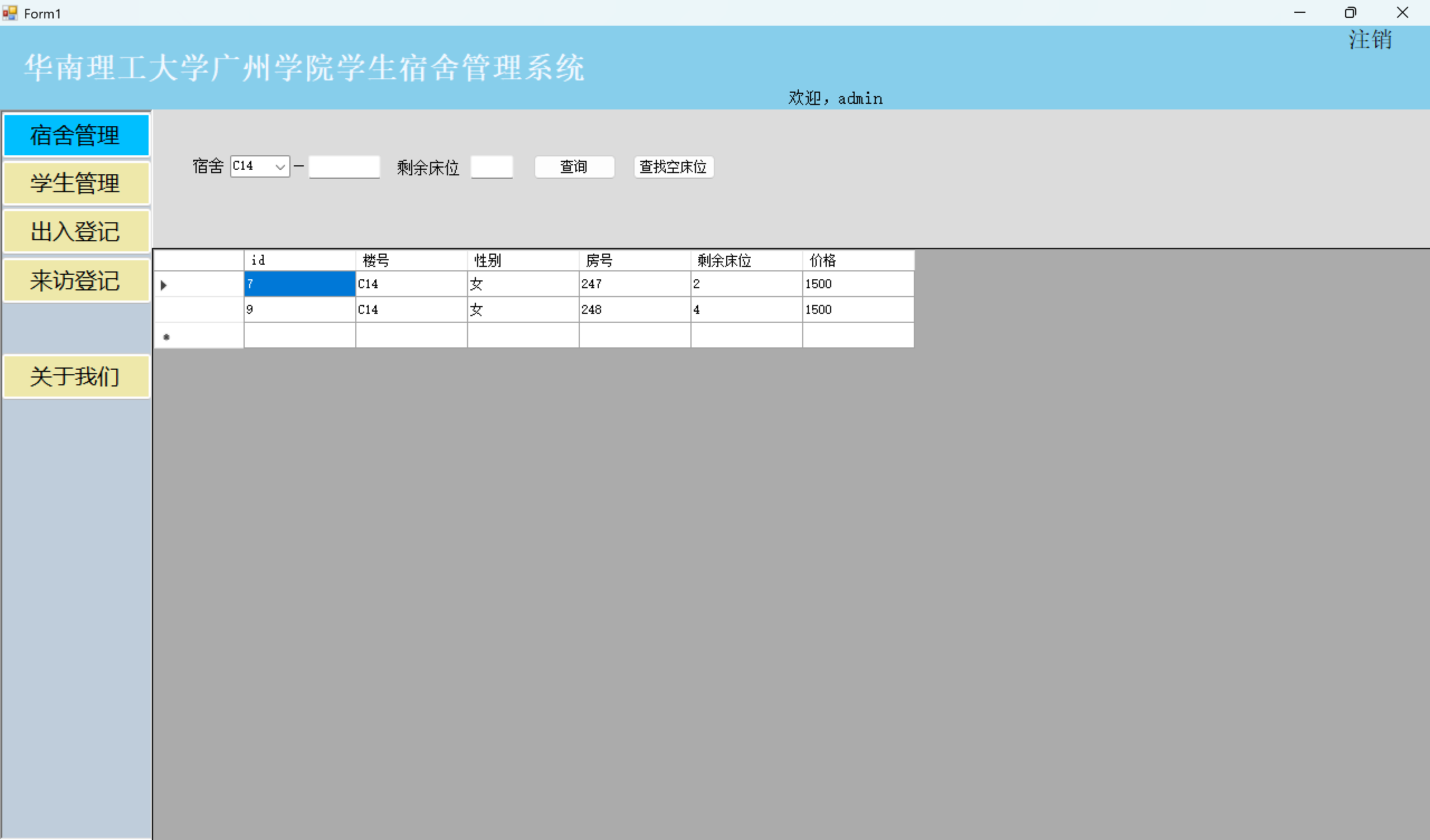Screen dimensions: 1430x840
Task: Click the 注销 logout link
Action: tap(1369, 40)
